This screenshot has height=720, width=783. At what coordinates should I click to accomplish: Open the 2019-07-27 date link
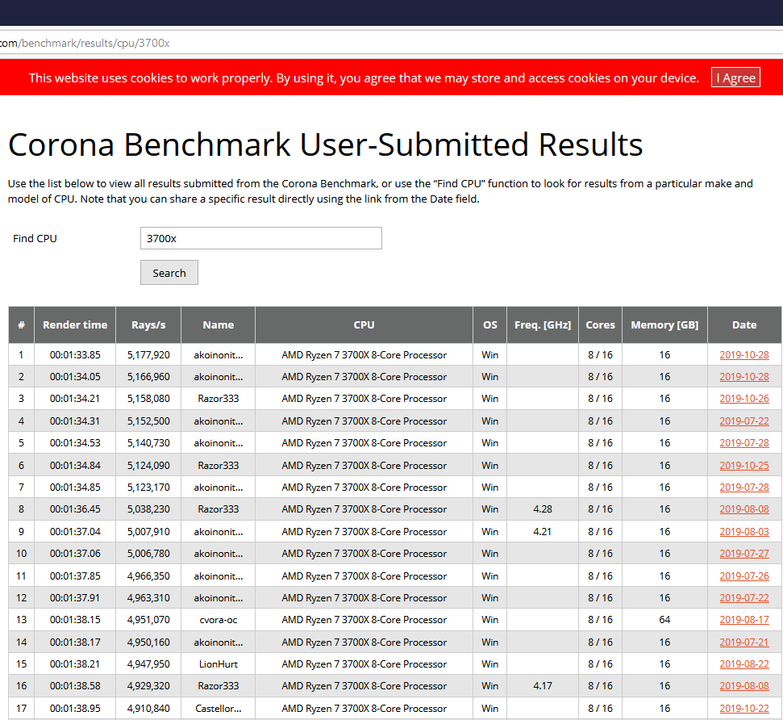[744, 554]
